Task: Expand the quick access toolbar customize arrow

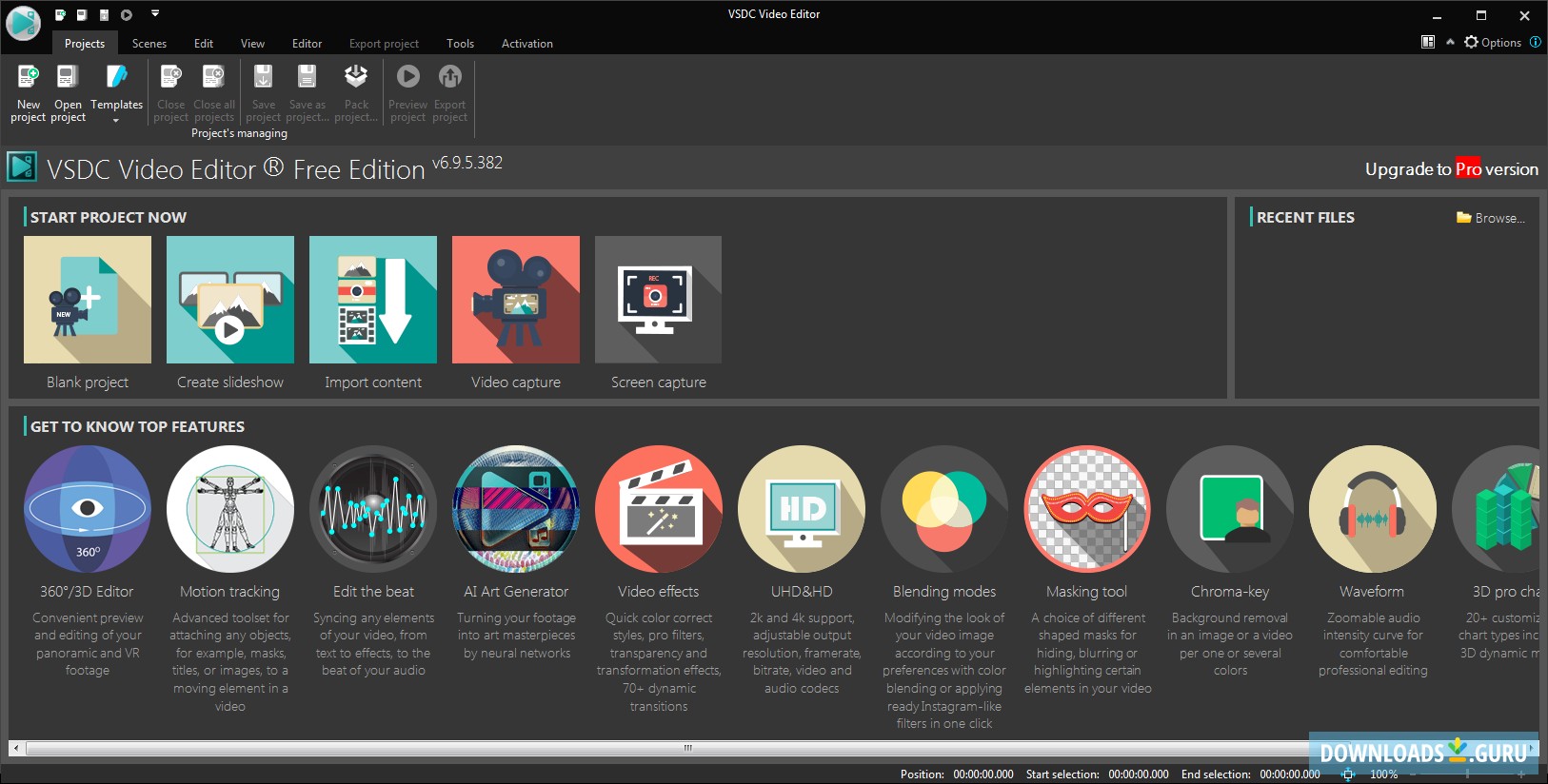Action: pyautogui.click(x=155, y=13)
